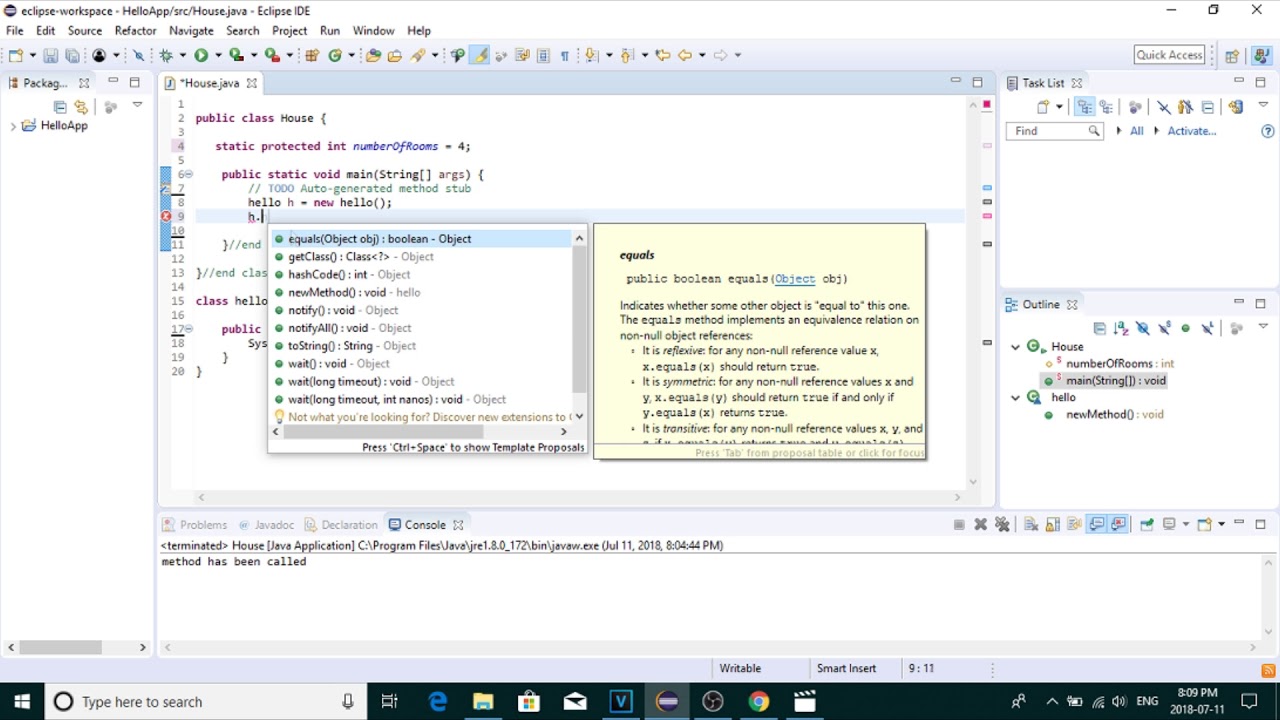
Task: Click the Open Type icon
Action: [x=373, y=55]
